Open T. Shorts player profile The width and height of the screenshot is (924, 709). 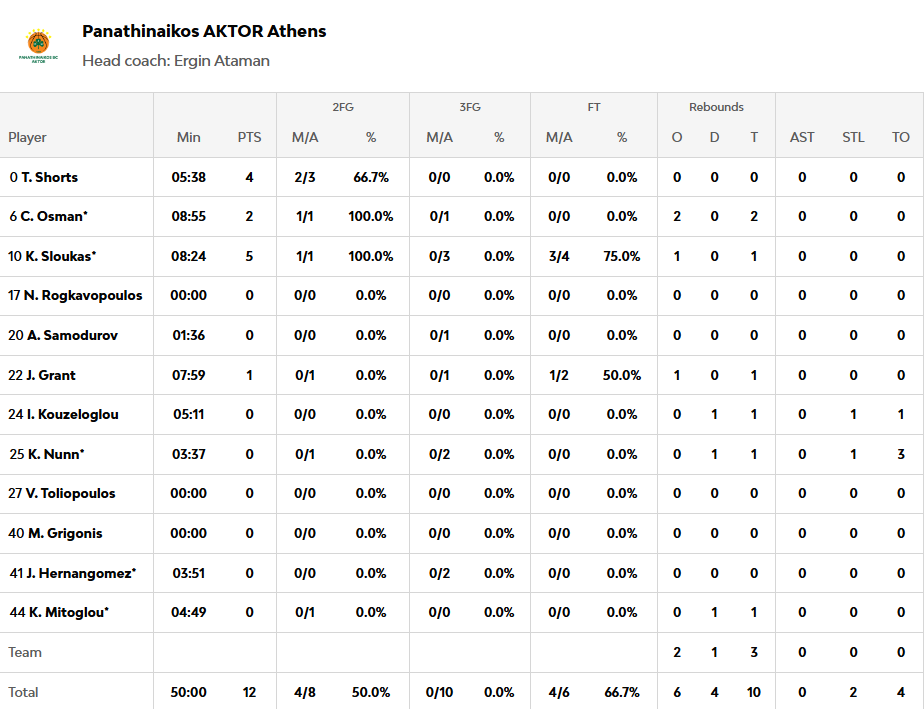(49, 177)
